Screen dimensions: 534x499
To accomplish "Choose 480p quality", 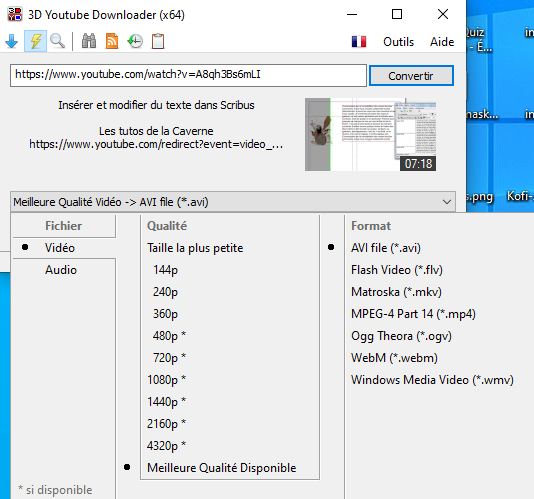I will point(169,336).
